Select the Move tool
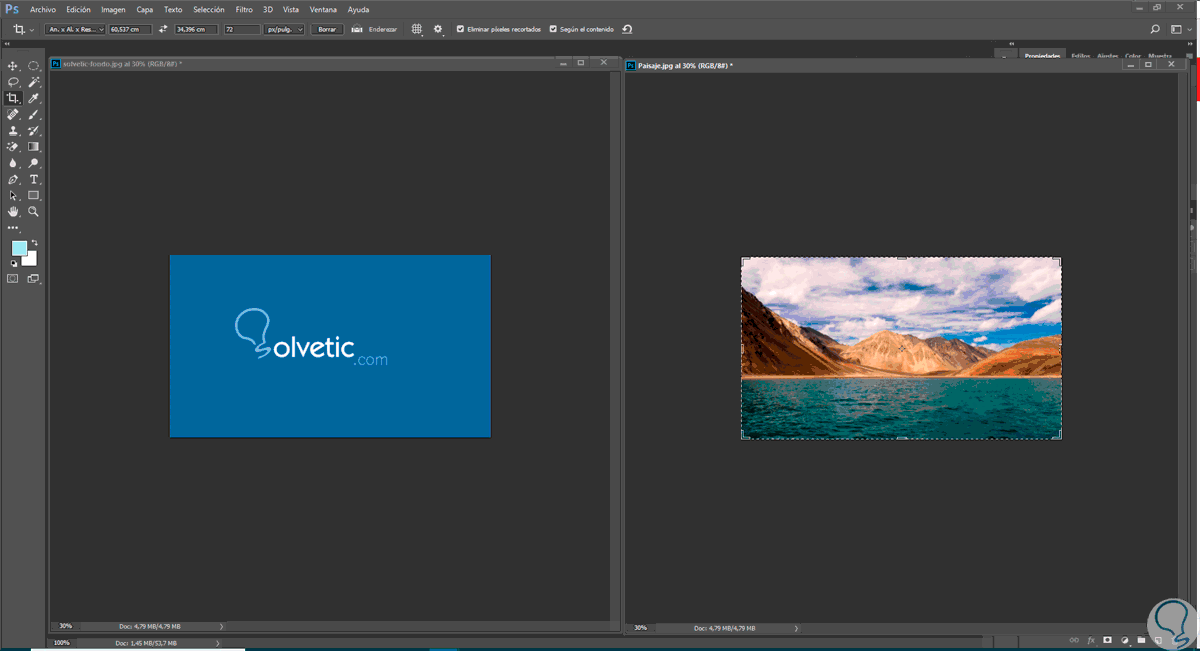 click(13, 66)
